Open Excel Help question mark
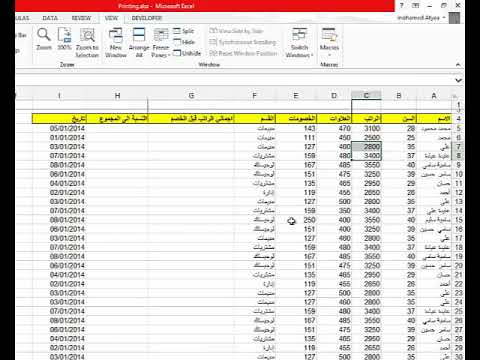 pos(402,6)
